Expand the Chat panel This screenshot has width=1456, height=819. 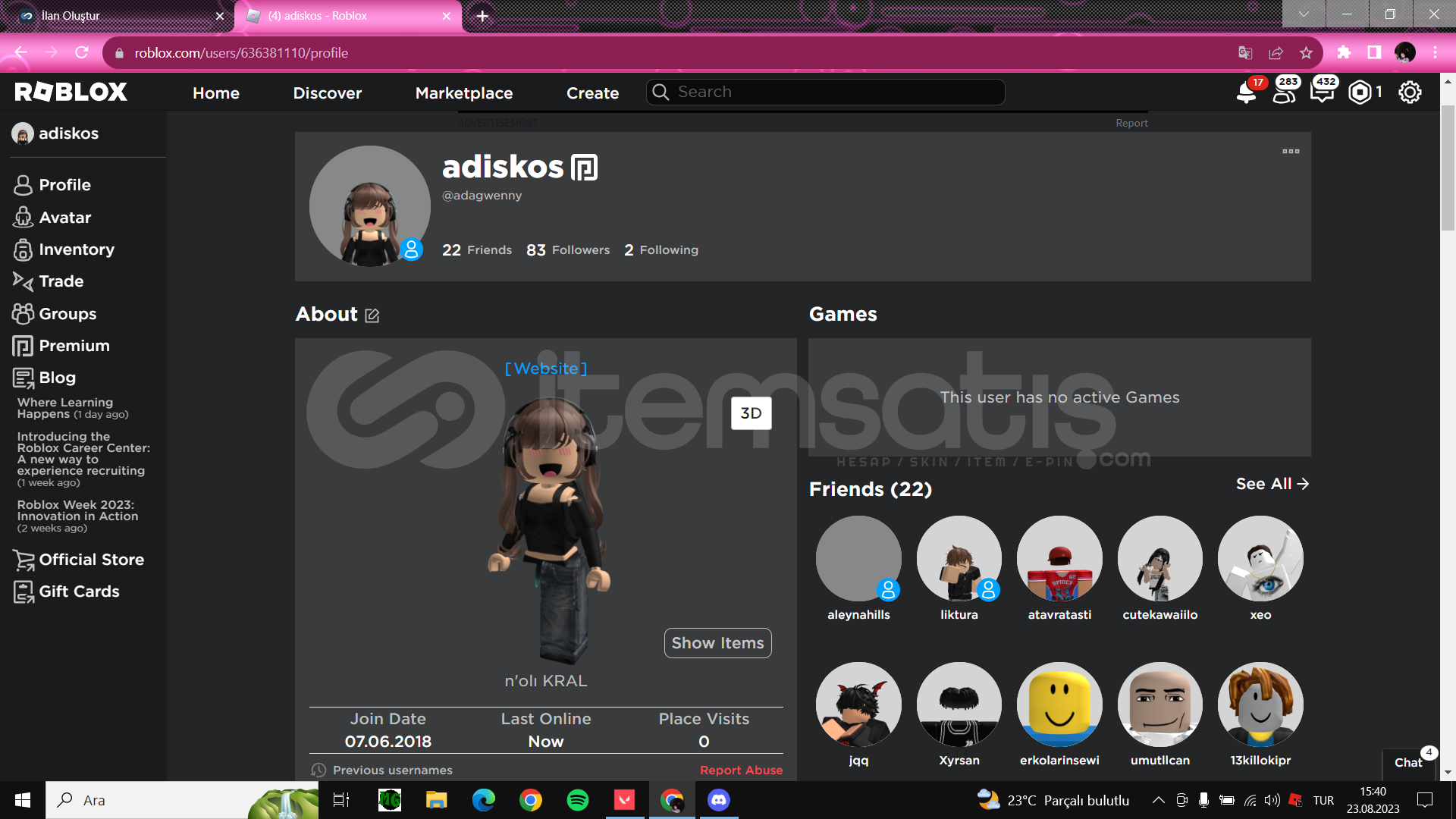(1408, 762)
